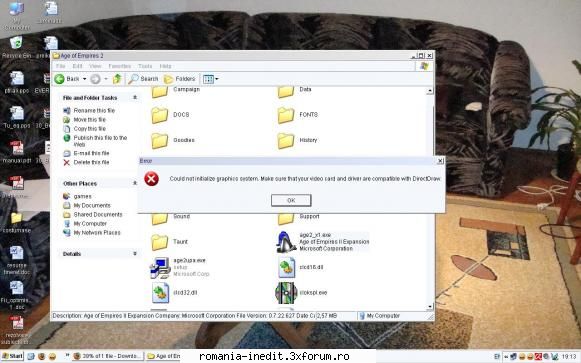Open the Views dropdown button
581x363 pixels.
pos(211,79)
